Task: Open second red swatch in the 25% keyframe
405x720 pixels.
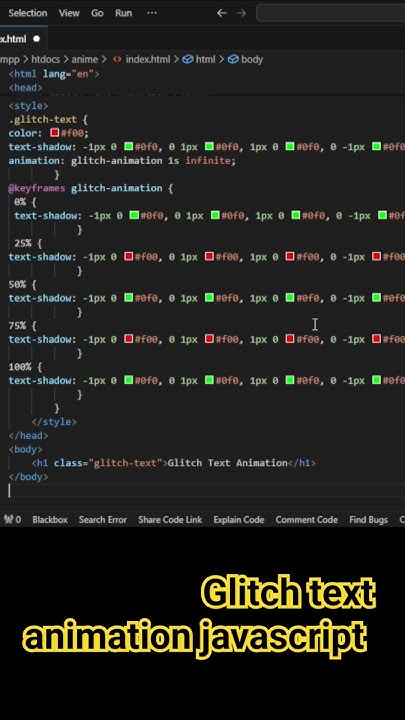Action: pyautogui.click(x=209, y=256)
